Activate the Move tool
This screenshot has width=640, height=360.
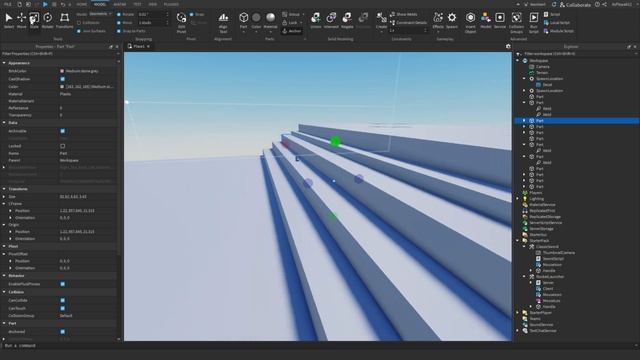click(x=22, y=20)
